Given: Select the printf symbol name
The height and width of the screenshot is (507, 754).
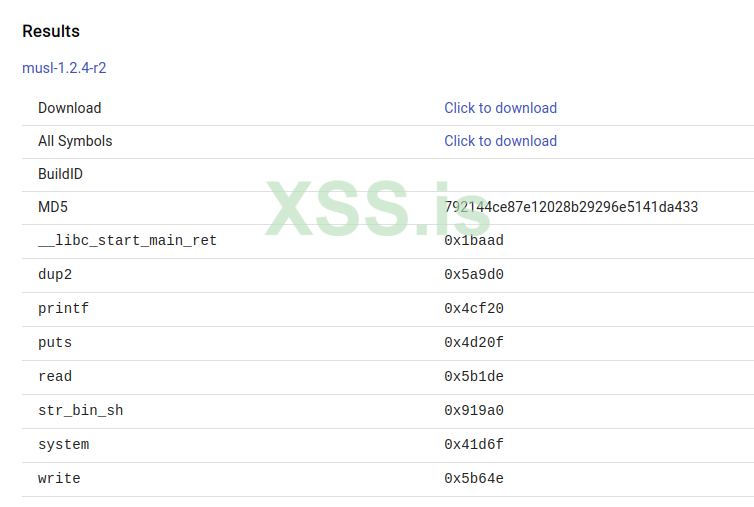Looking at the screenshot, I should click(63, 308).
